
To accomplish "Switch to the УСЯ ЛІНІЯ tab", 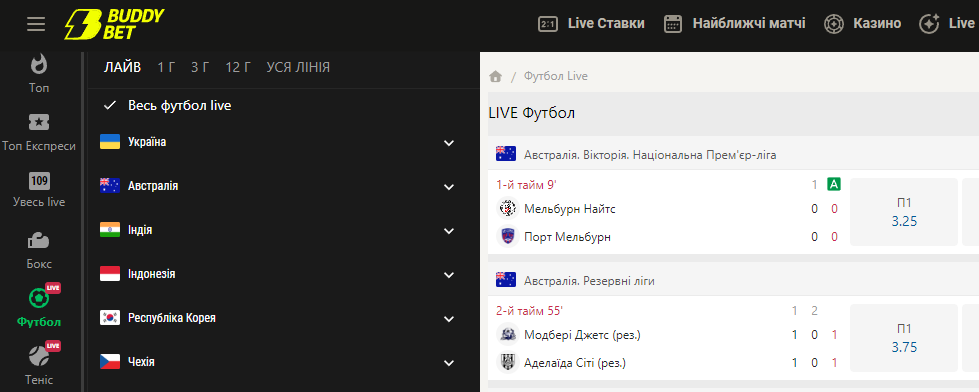I will click(x=298, y=67).
